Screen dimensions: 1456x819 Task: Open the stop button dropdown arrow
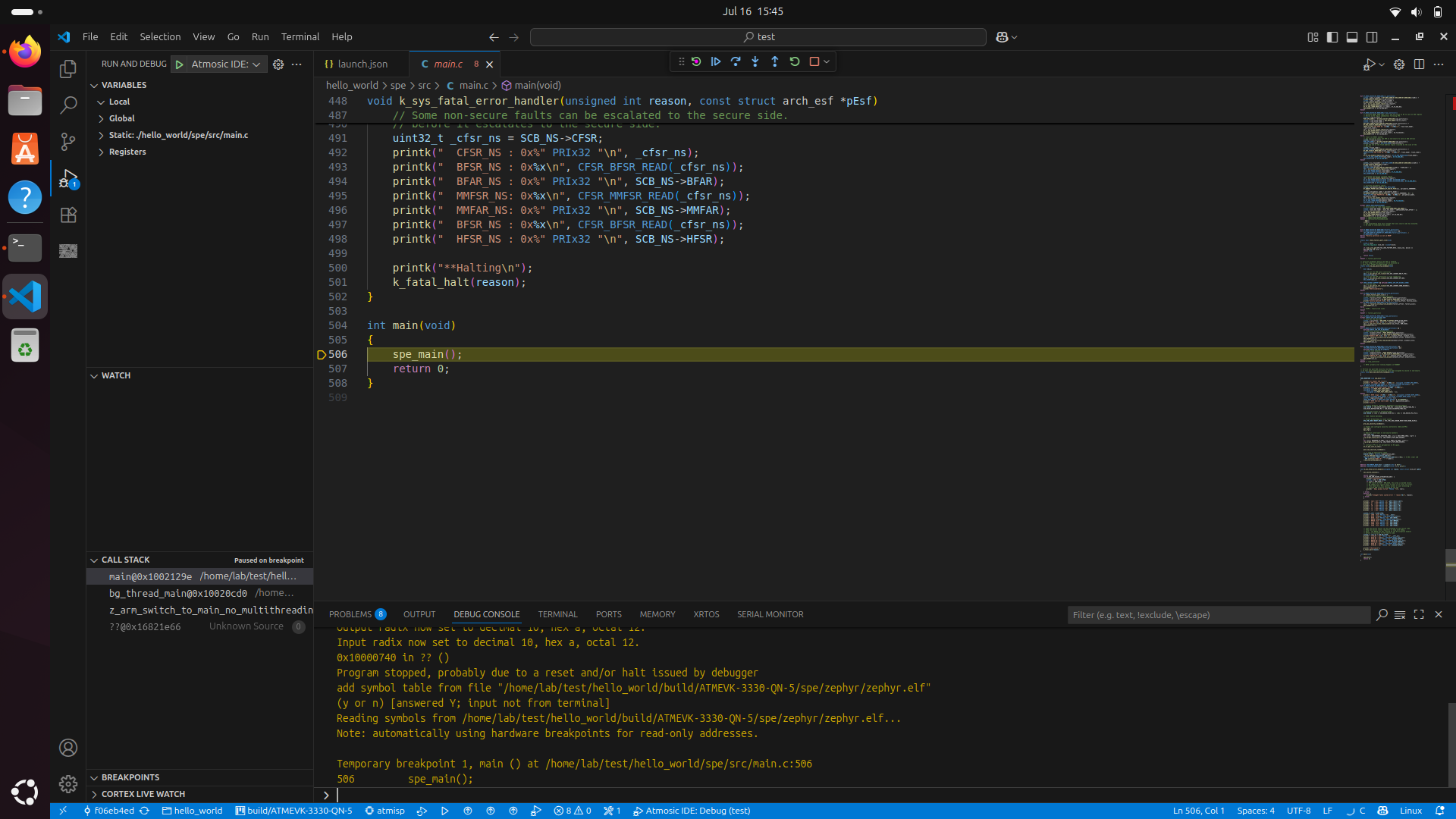click(x=827, y=61)
